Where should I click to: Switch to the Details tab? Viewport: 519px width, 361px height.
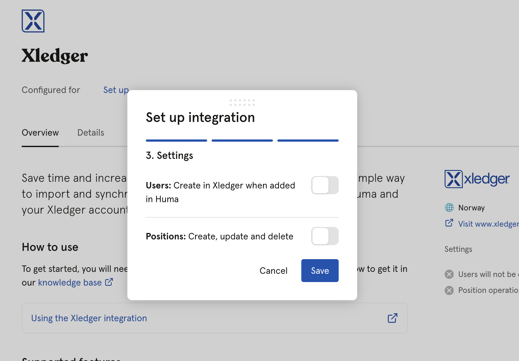tap(91, 133)
